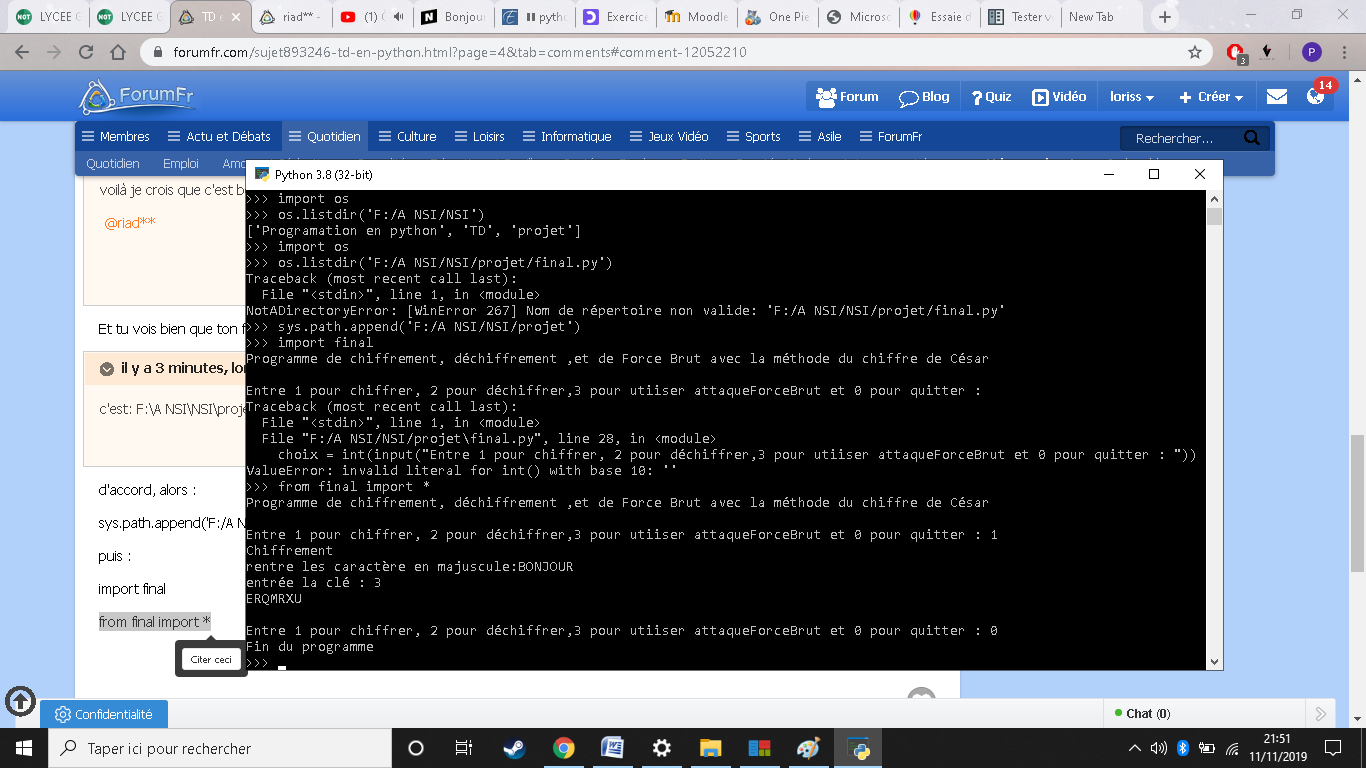1366x768 pixels.
Task: Click the search magnifier beside Rechercher
Action: click(x=1251, y=138)
